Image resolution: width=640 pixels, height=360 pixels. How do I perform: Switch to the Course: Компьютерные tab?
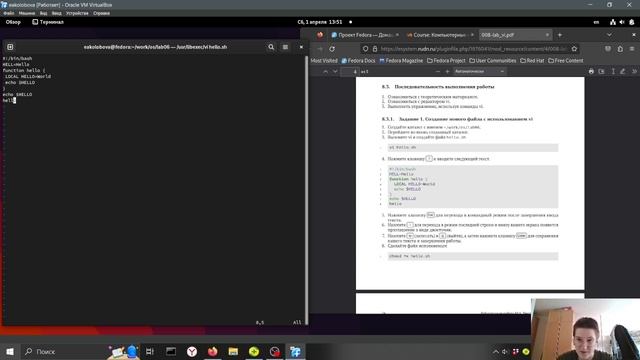440,35
